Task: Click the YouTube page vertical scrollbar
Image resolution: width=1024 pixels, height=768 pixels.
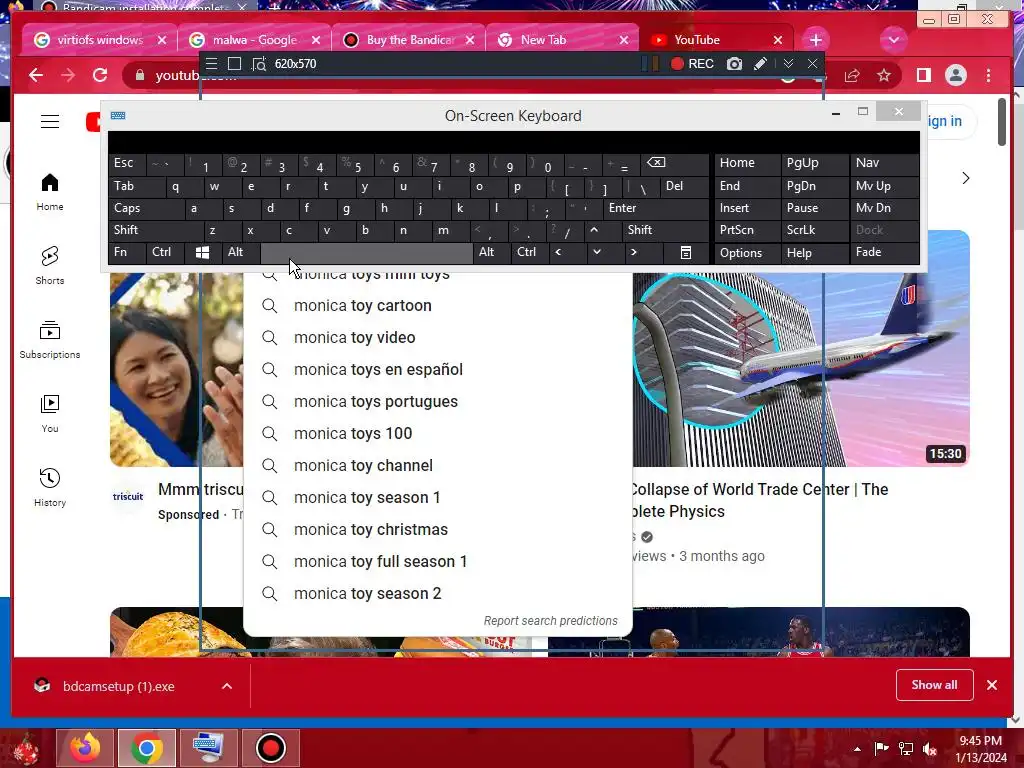Action: pos(1002,122)
